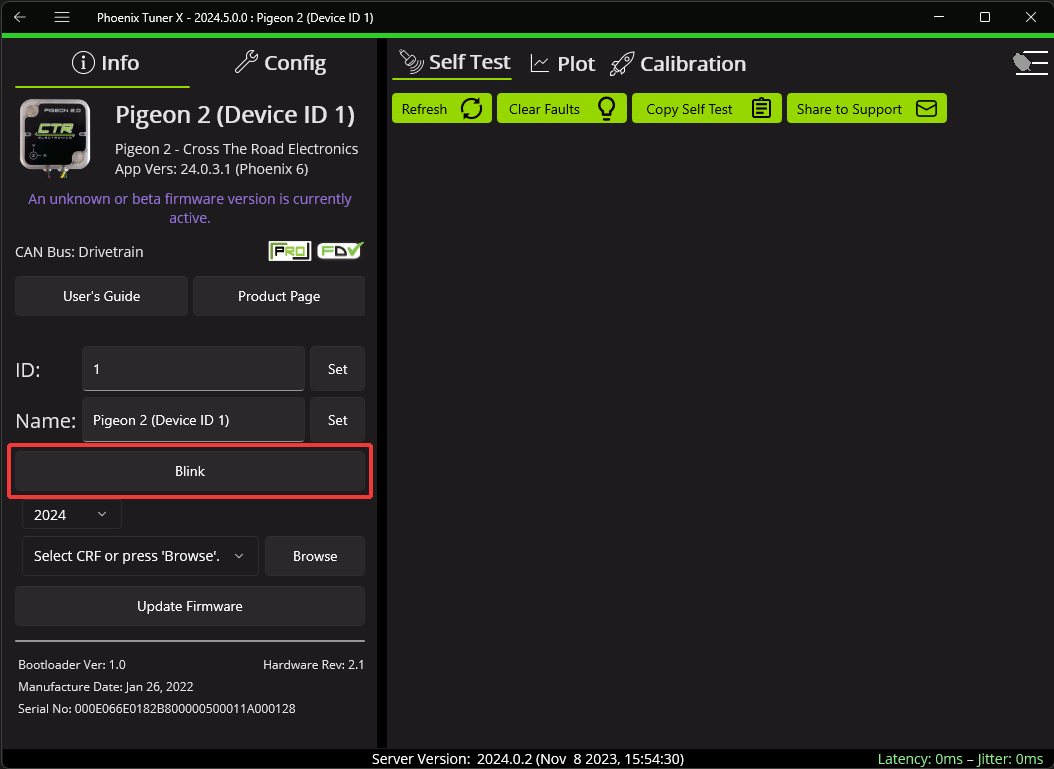The image size is (1054, 769).
Task: Click the Browse button
Action: (315, 556)
